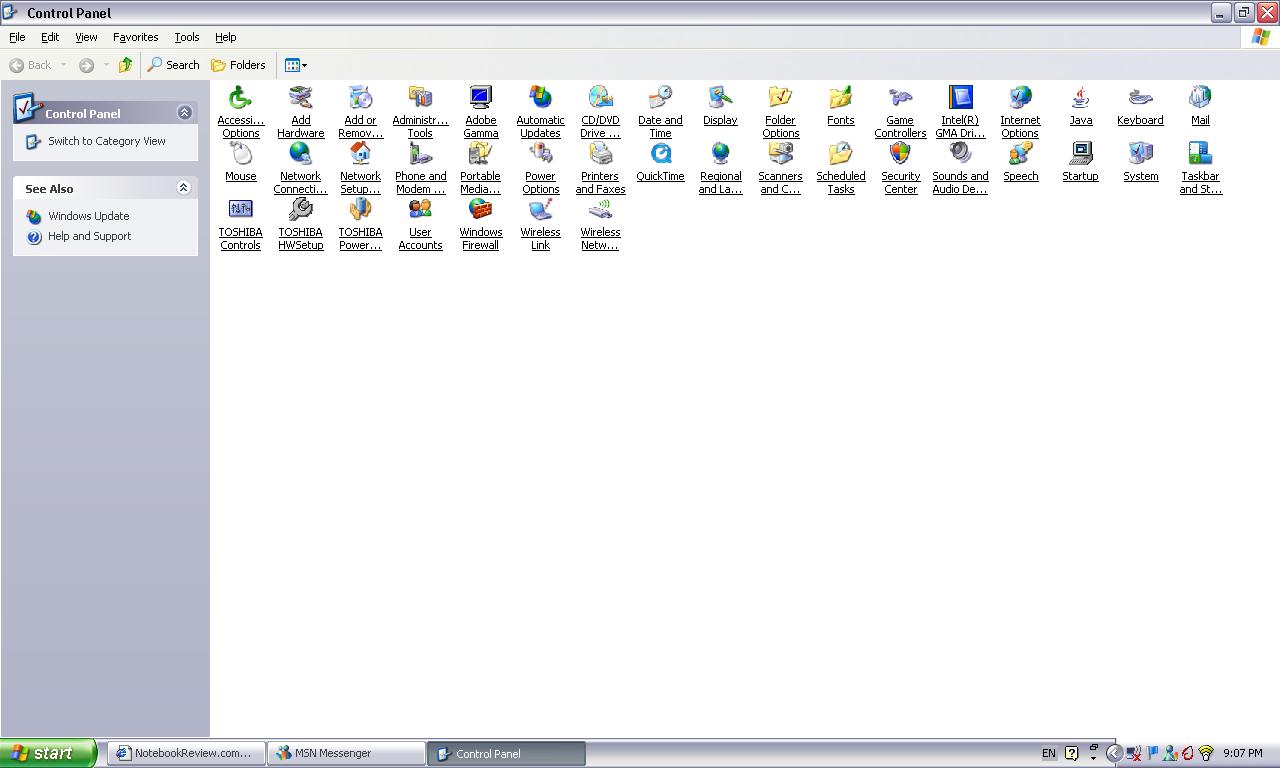Open Scheduled Tasks icon
Screen dimensions: 1280x768
tap(840, 154)
